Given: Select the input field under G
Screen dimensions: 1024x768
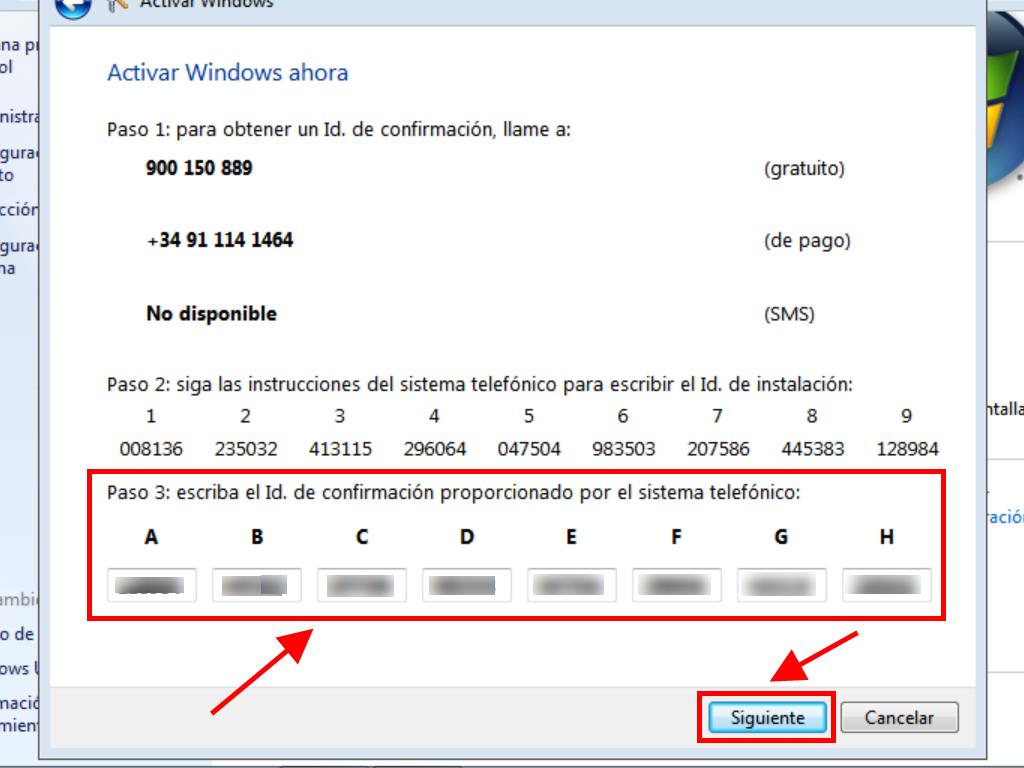Looking at the screenshot, I should [x=782, y=585].
